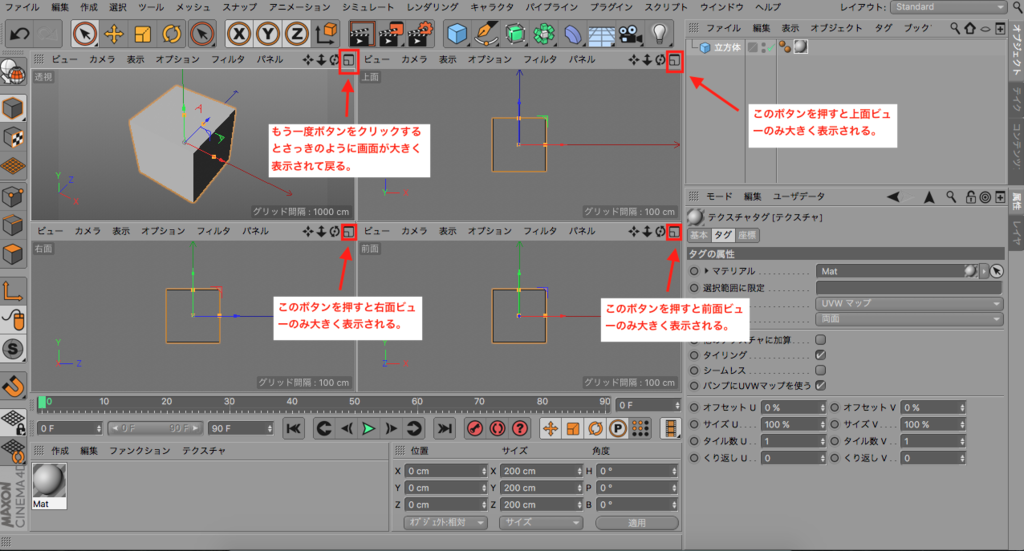
Task: Open the Spline pen tool
Action: [x=486, y=33]
